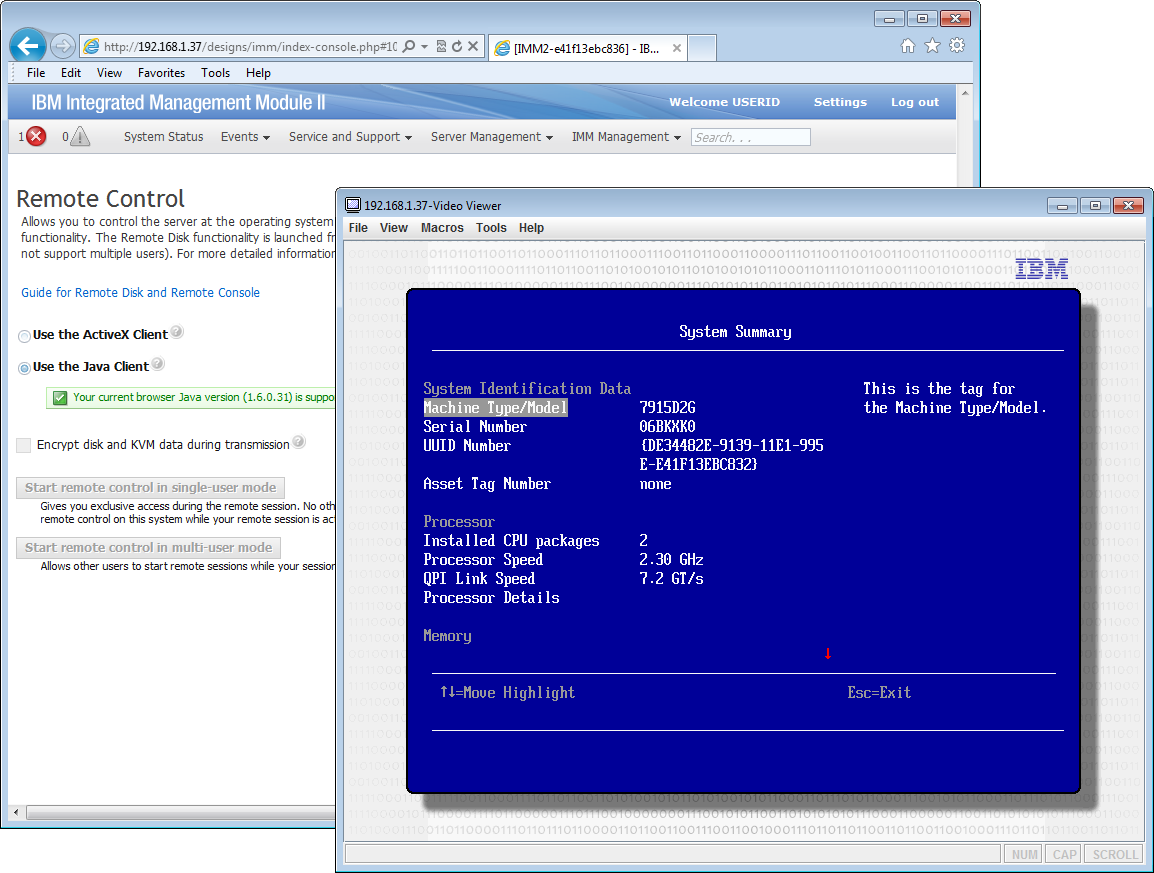The image size is (1154, 873).
Task: Click the red critical error count icon
Action: 35,137
